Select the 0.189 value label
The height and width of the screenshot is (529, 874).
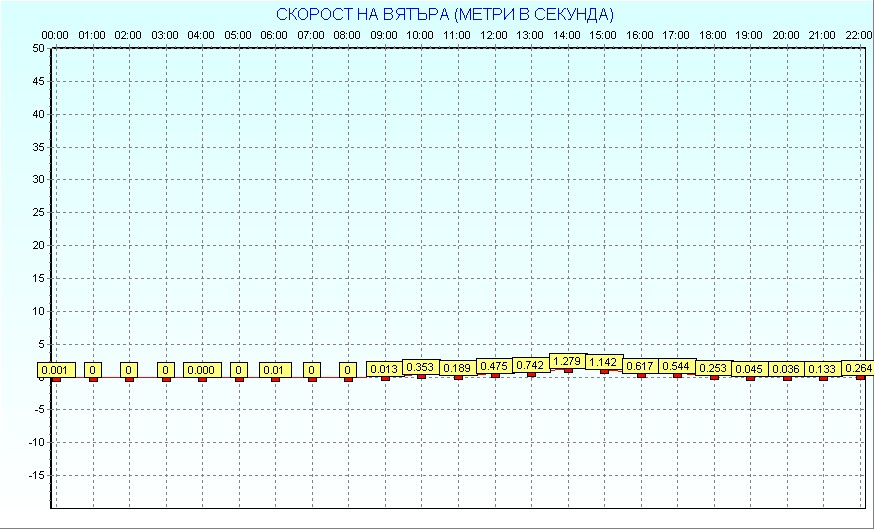458,368
